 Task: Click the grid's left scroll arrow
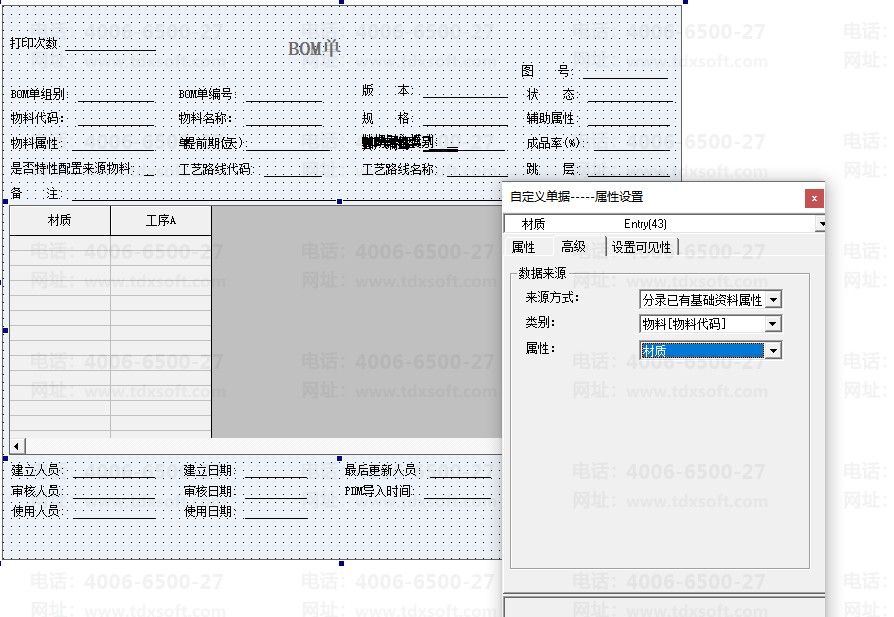17,446
